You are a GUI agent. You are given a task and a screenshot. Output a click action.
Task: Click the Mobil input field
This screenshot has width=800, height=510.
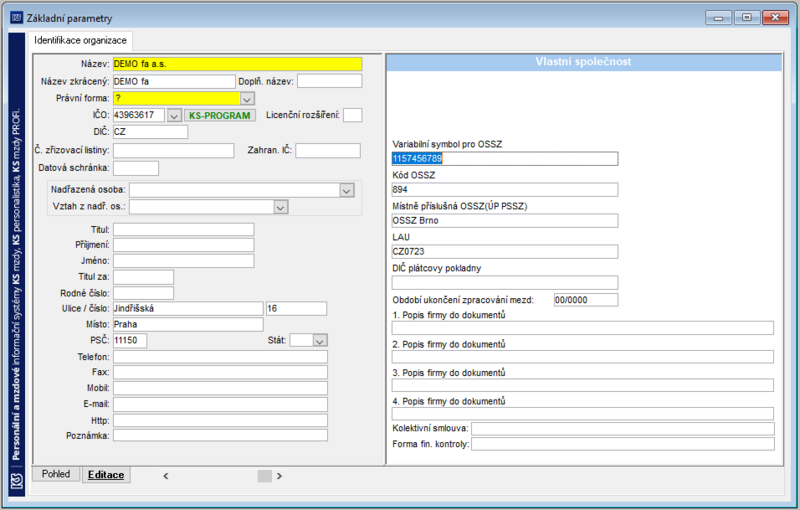(220, 389)
